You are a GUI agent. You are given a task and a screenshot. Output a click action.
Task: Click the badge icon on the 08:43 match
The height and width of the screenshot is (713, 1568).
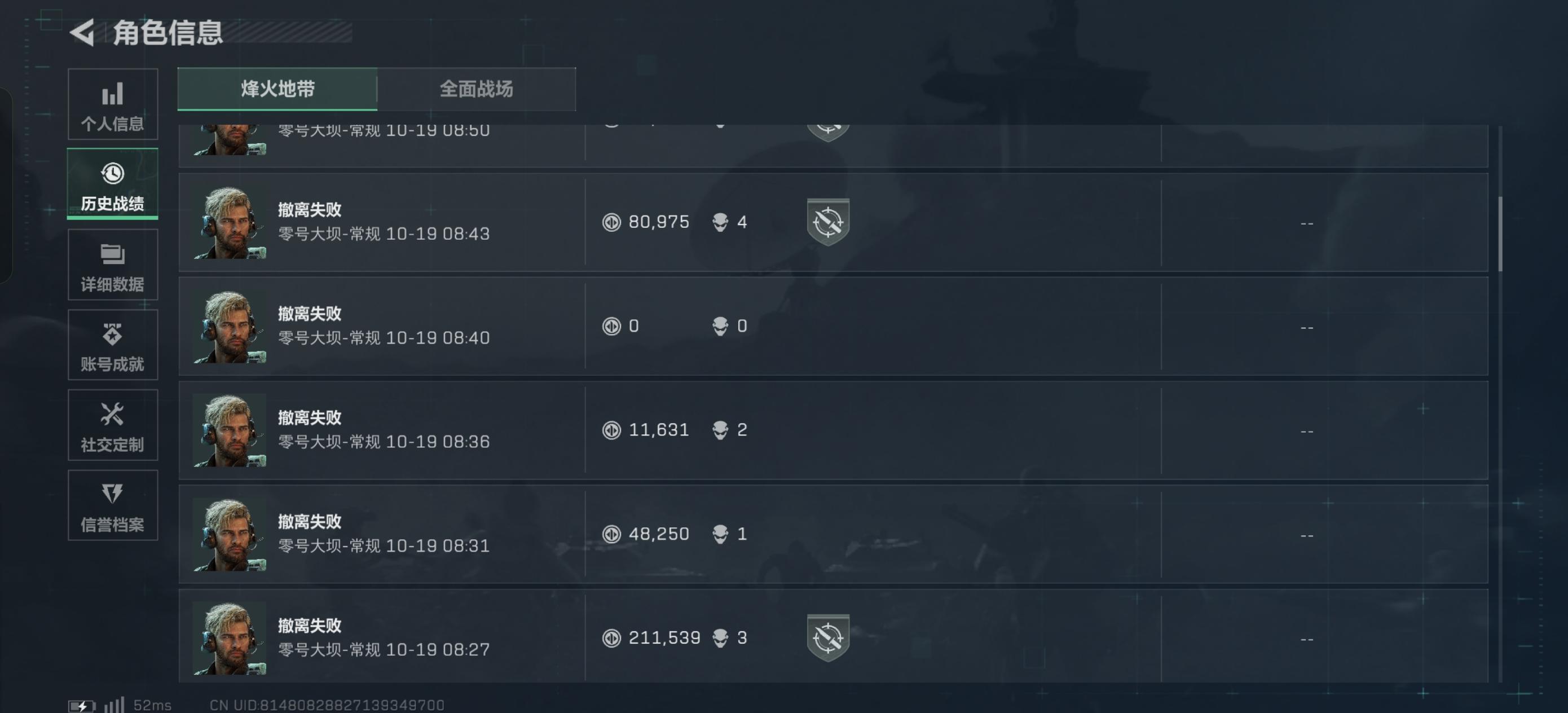[828, 222]
